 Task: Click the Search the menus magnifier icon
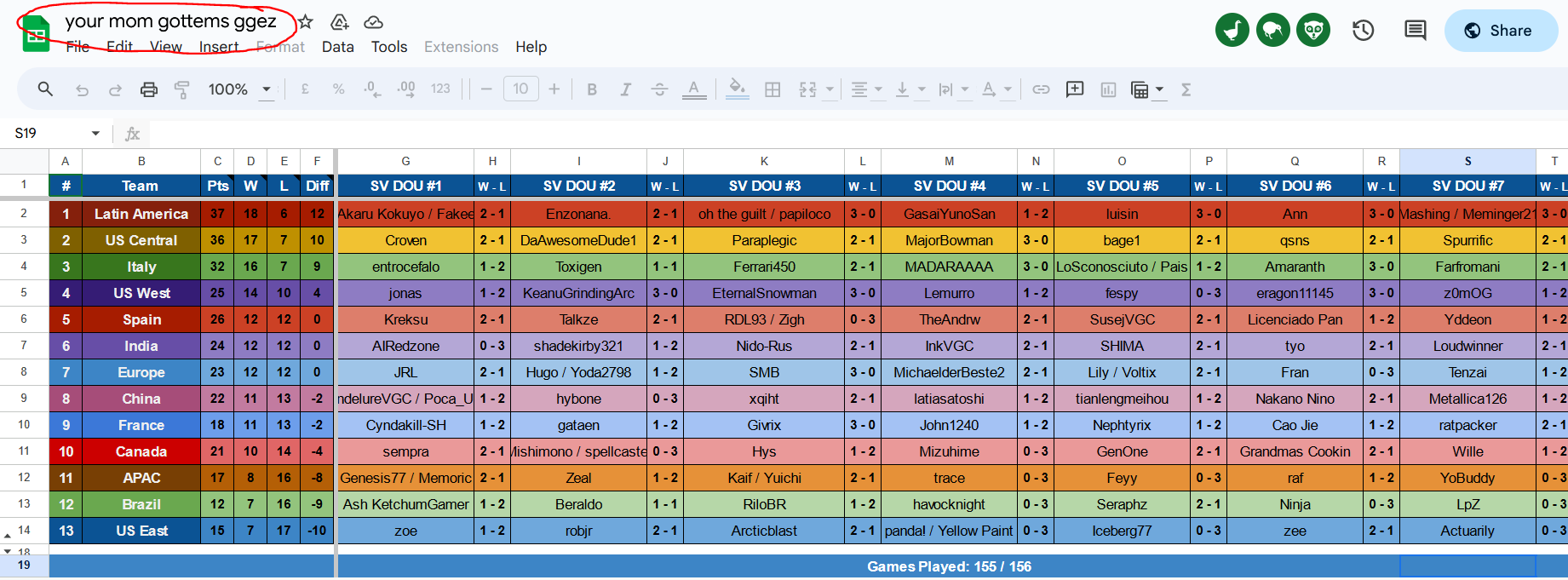[x=46, y=89]
